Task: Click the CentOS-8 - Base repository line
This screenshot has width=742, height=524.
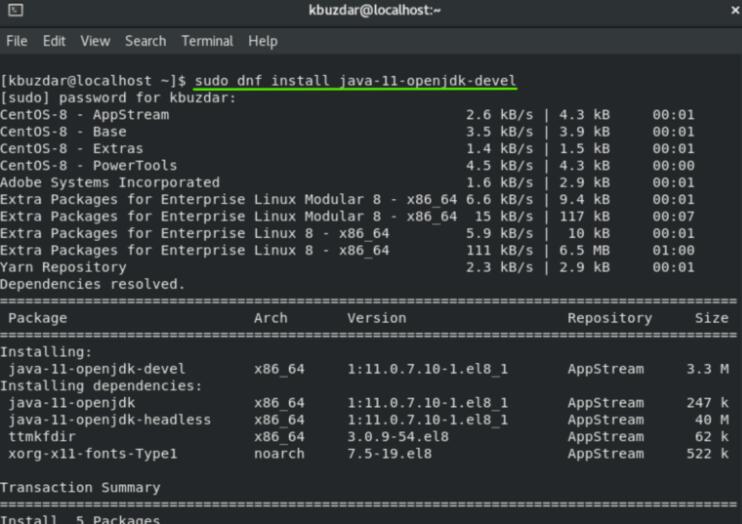Action: click(x=347, y=132)
